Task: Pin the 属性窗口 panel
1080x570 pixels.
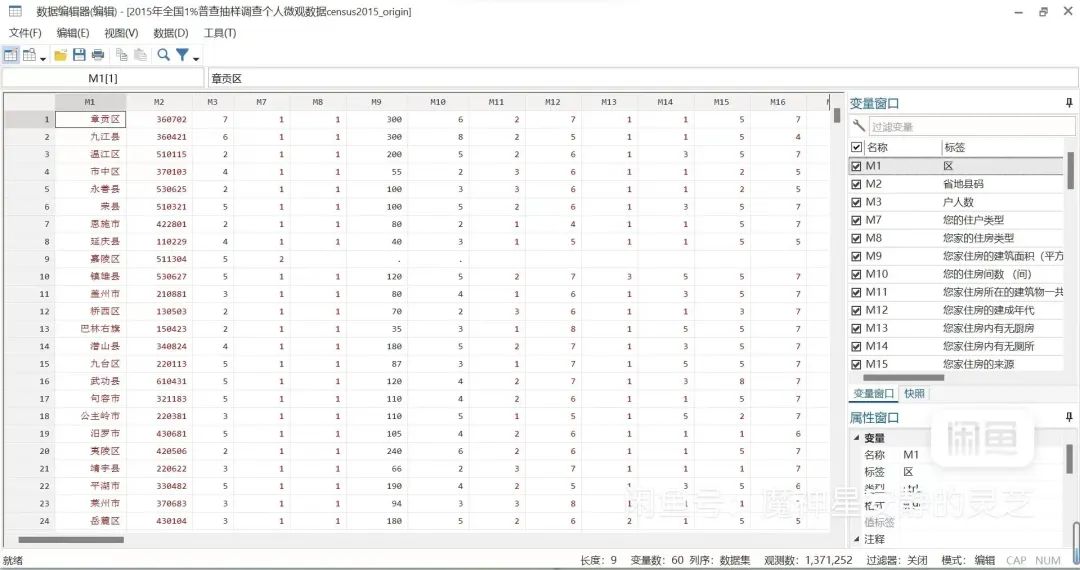Action: [x=1069, y=417]
